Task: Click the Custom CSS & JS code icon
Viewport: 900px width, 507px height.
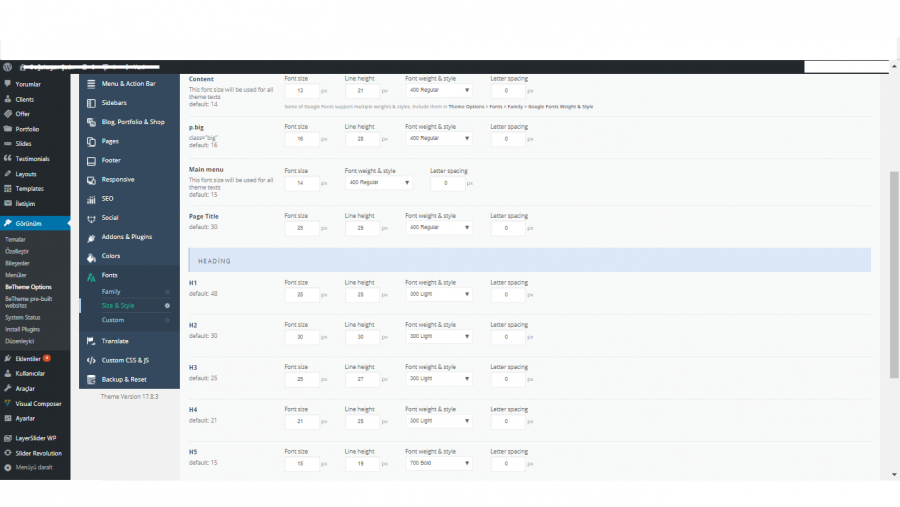Action: click(x=91, y=361)
